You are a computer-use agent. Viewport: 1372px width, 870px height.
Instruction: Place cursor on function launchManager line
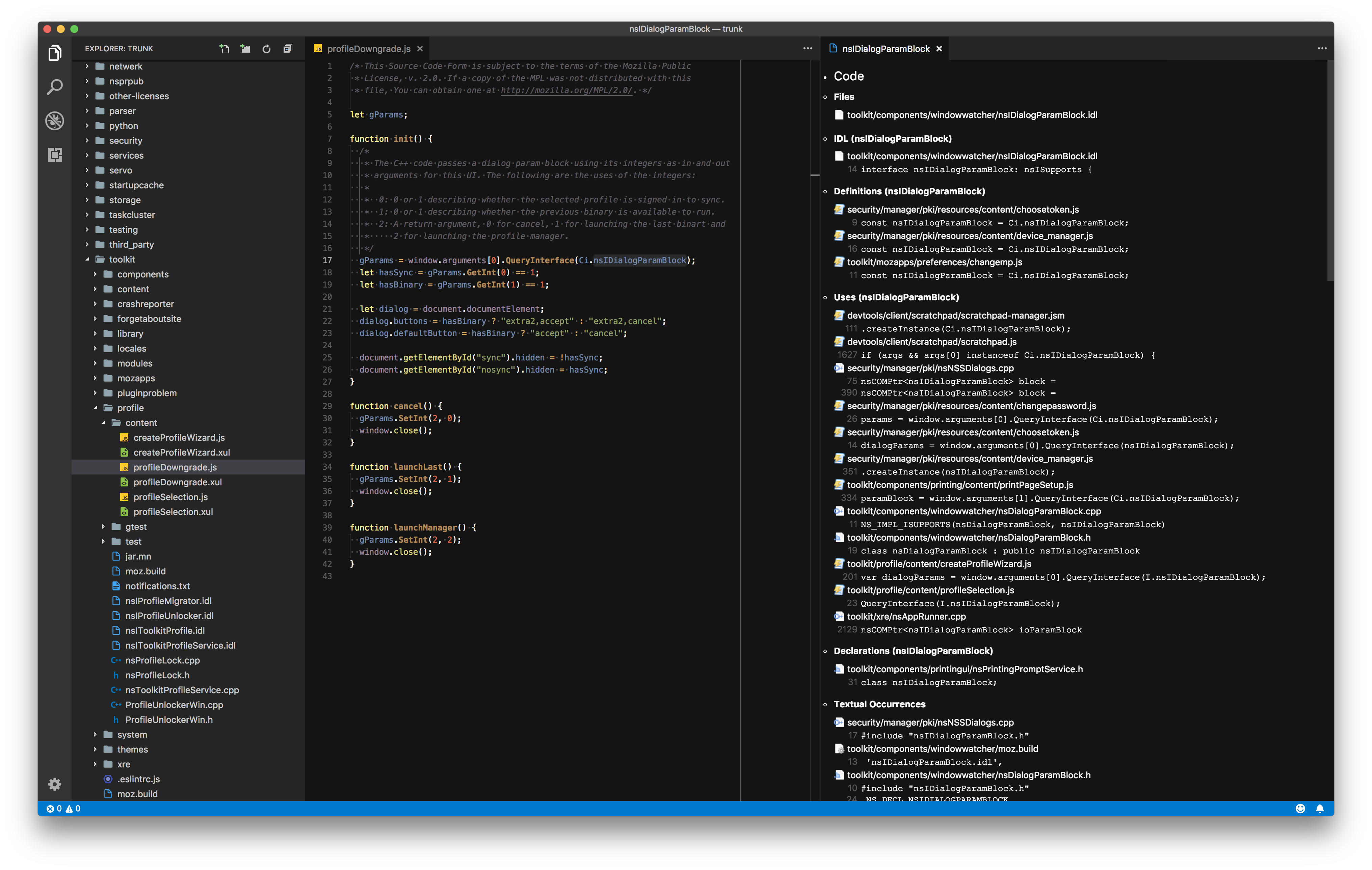point(413,528)
